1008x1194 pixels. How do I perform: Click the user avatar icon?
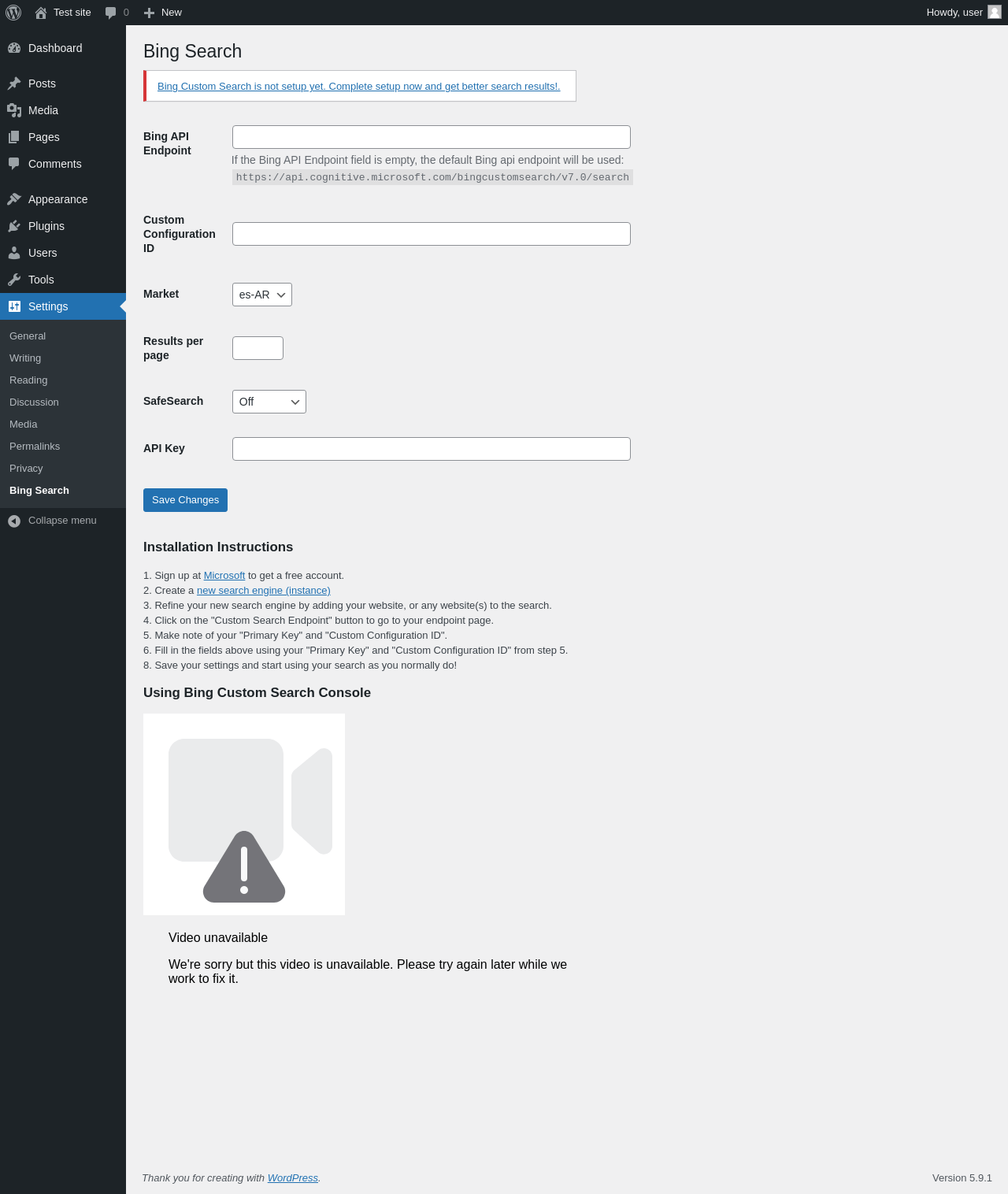click(x=995, y=12)
